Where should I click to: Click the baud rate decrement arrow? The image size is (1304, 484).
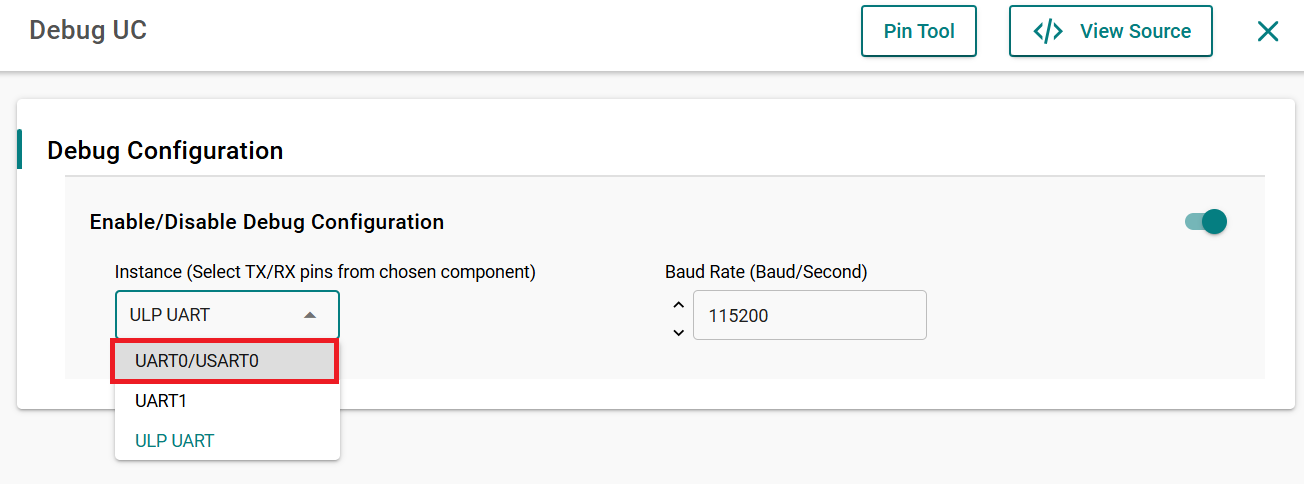point(678,332)
